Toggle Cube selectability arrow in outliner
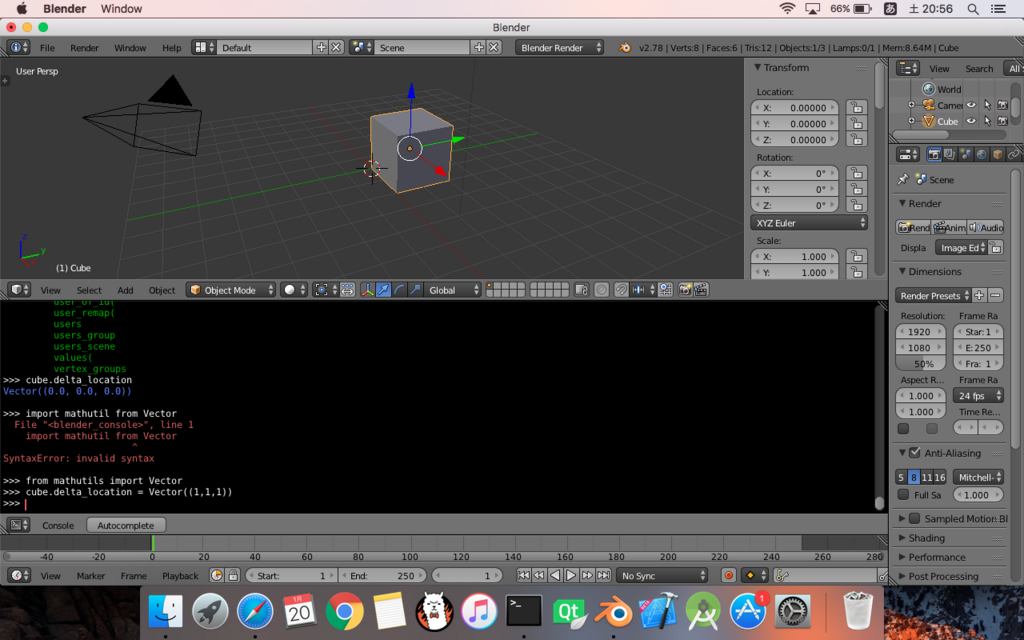 coord(987,121)
